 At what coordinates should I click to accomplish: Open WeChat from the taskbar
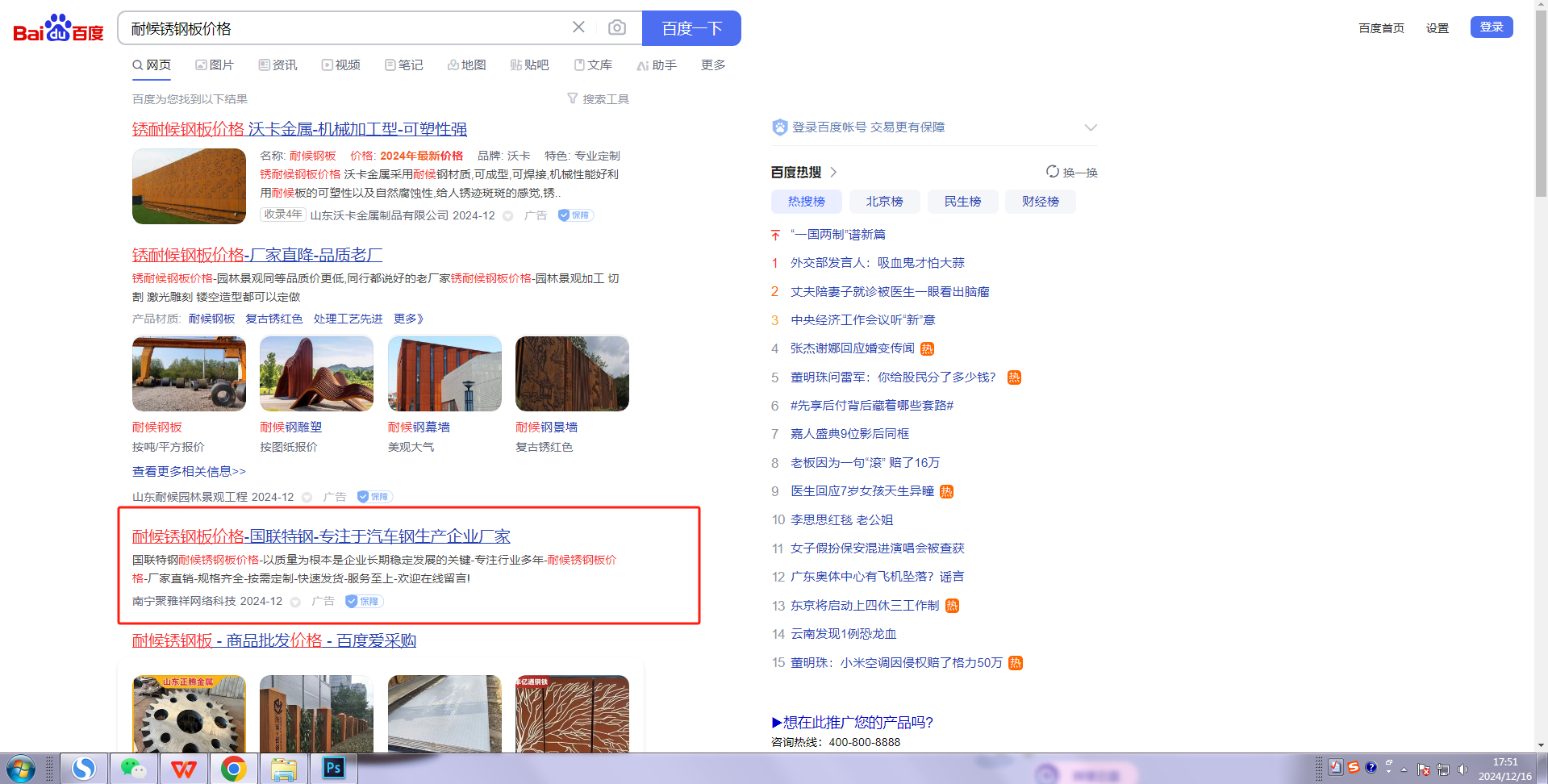(134, 769)
